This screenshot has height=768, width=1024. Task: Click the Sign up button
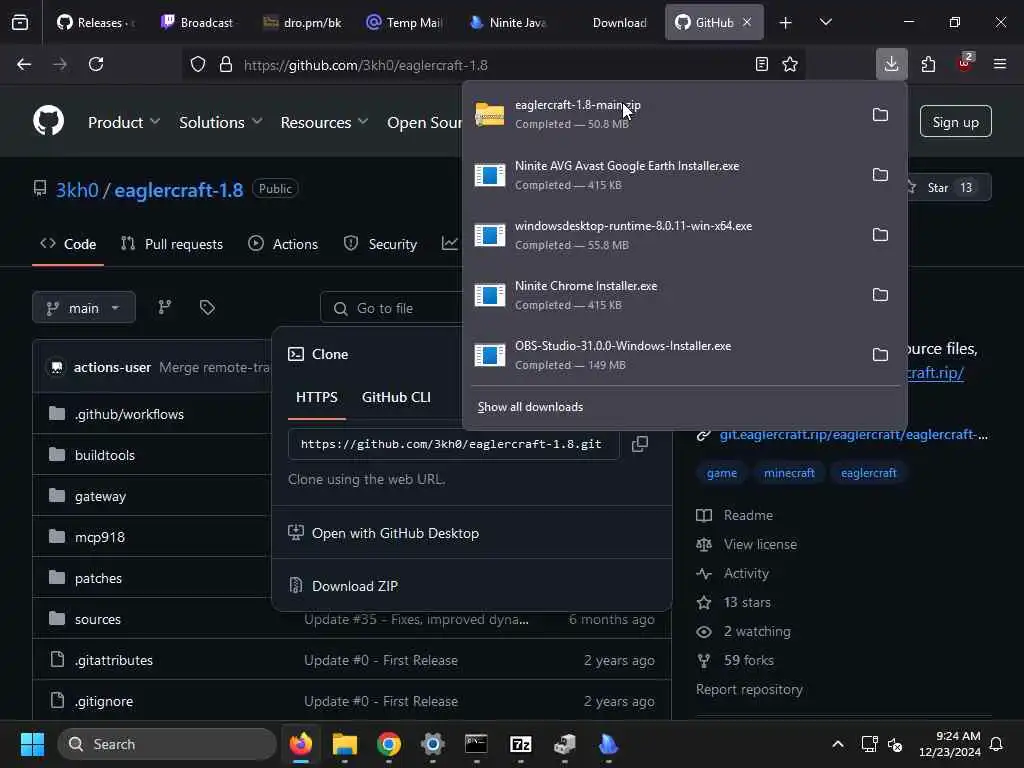[x=955, y=122]
